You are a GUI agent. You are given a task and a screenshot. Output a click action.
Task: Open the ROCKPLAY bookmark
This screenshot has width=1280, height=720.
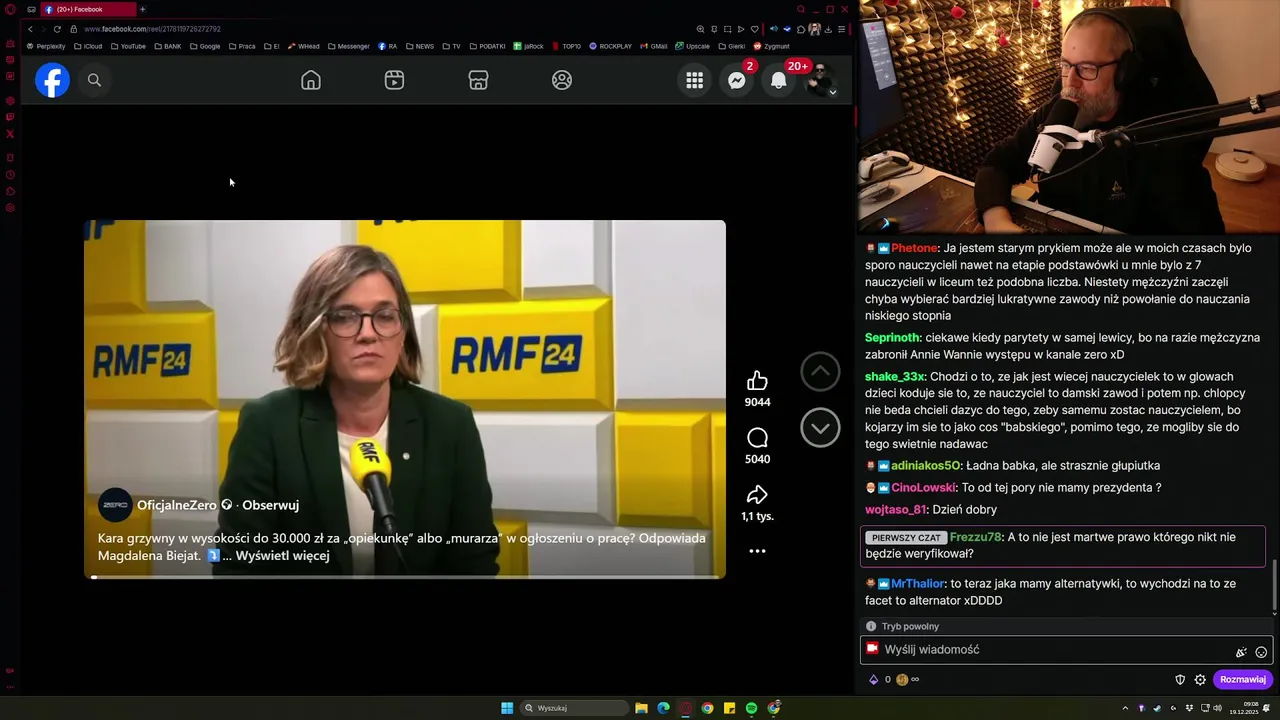point(611,46)
